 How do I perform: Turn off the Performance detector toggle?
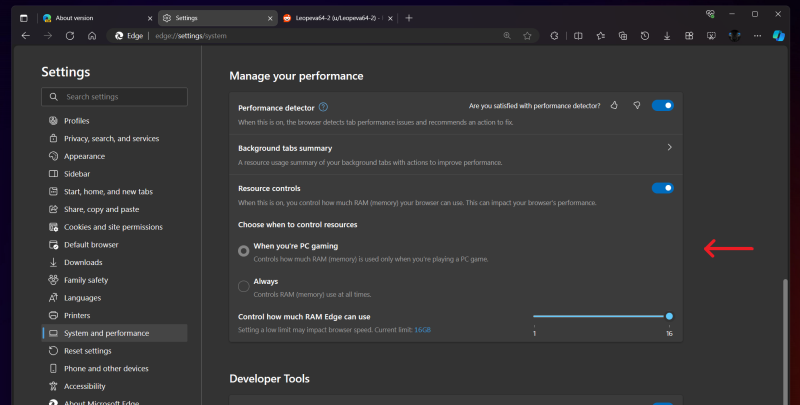coord(662,105)
